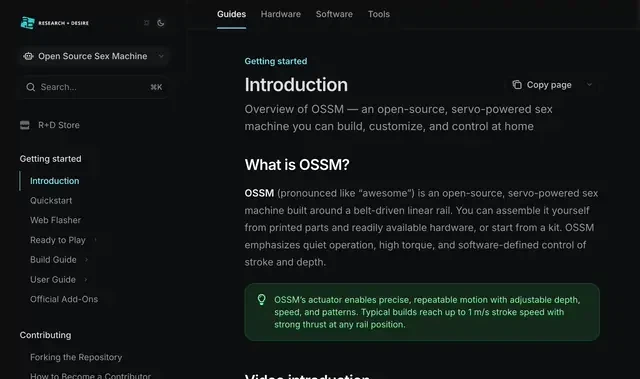Click the Introduction page title
Viewport: 640px width, 379px height.
[x=296, y=85]
